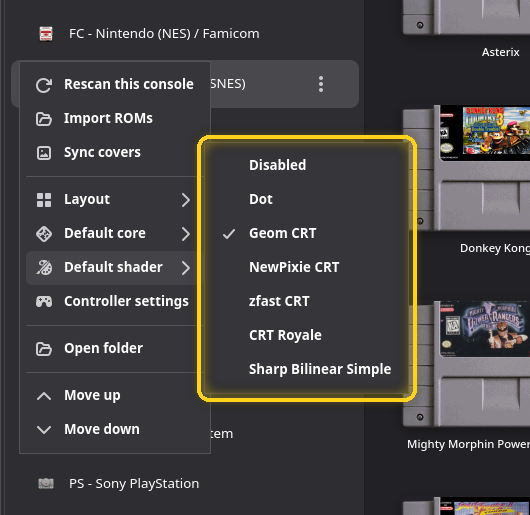The image size is (530, 515).
Task: Click the PlayStation console icon in sidebar
Action: pos(46,484)
